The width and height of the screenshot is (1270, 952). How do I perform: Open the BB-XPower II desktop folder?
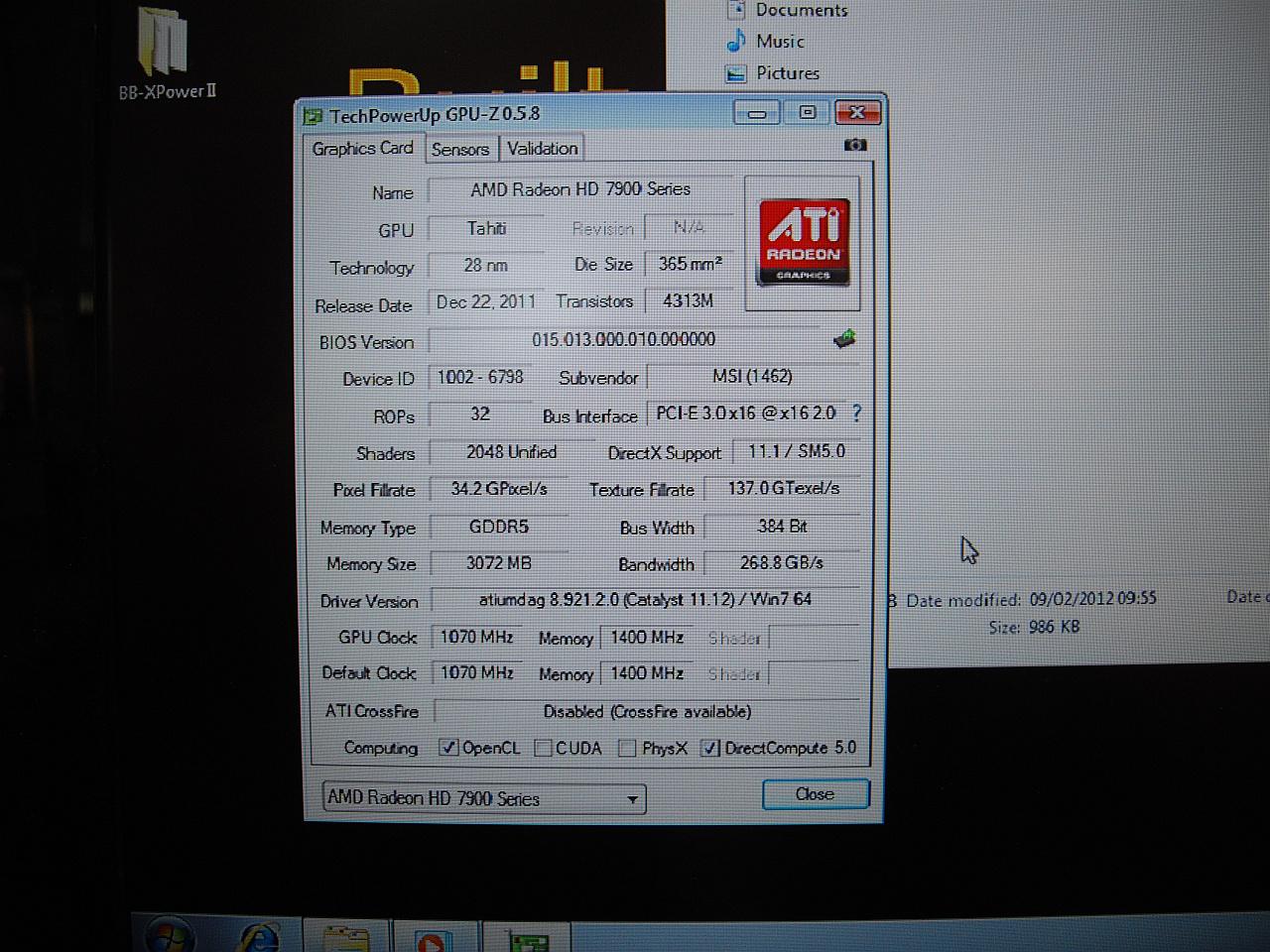(168, 56)
